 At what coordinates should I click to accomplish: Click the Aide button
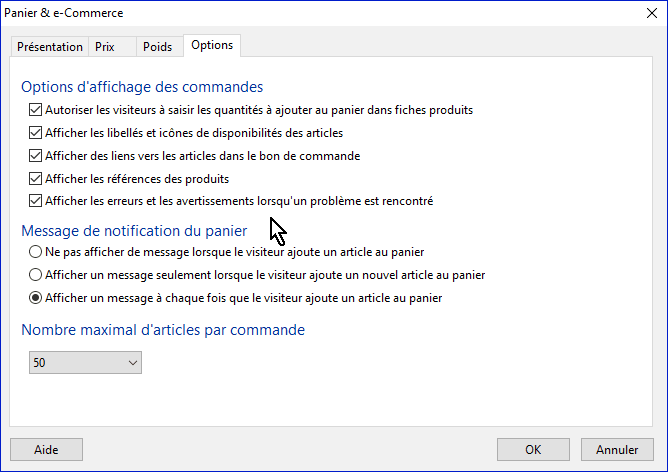point(46,449)
